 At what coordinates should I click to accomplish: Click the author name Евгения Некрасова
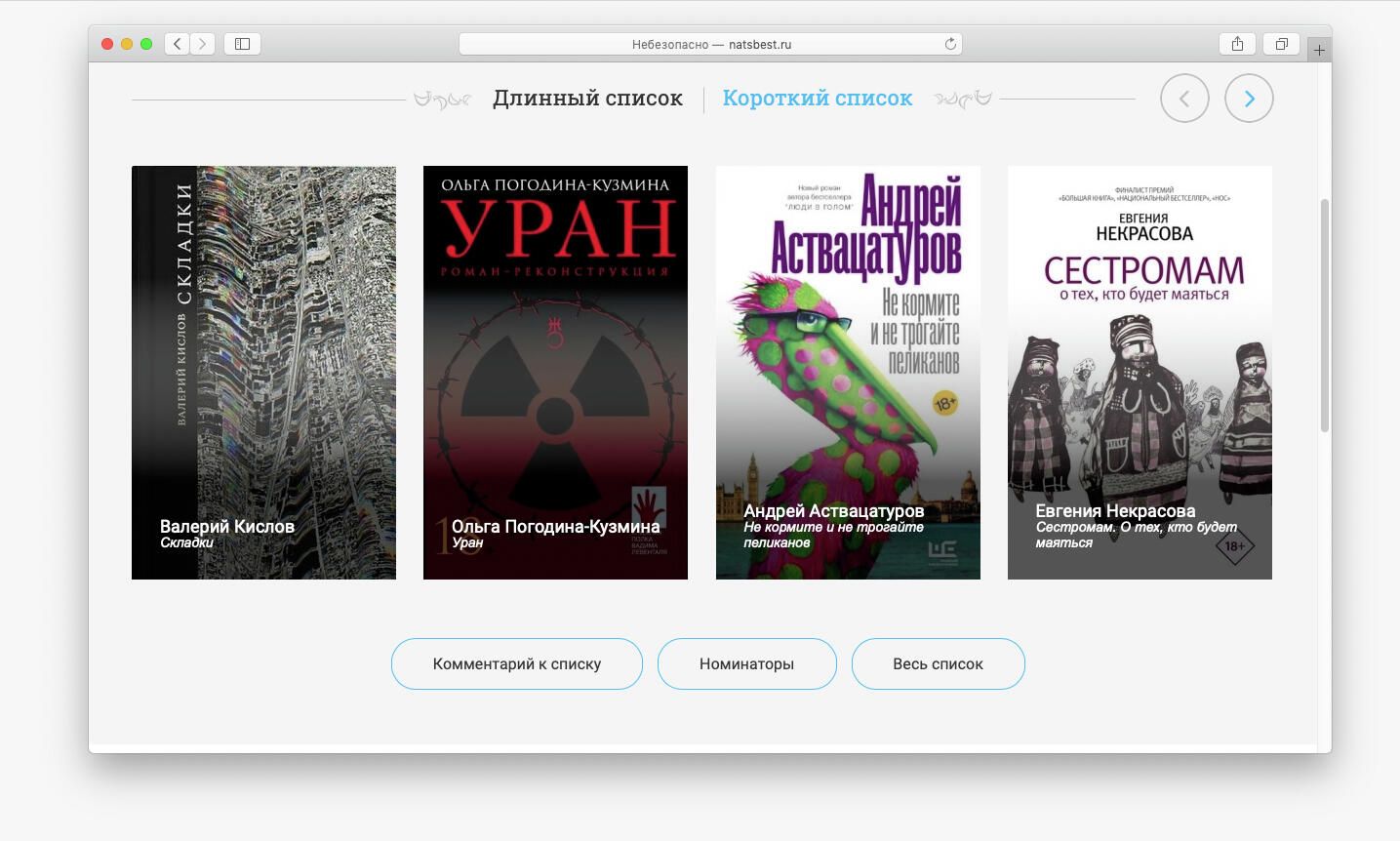1115,511
